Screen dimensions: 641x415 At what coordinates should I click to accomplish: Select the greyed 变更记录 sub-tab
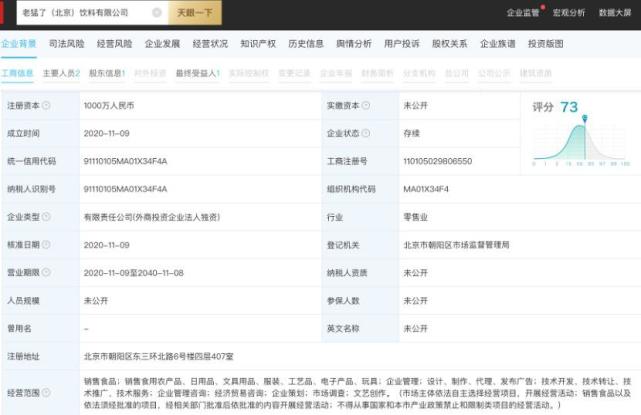coord(294,73)
